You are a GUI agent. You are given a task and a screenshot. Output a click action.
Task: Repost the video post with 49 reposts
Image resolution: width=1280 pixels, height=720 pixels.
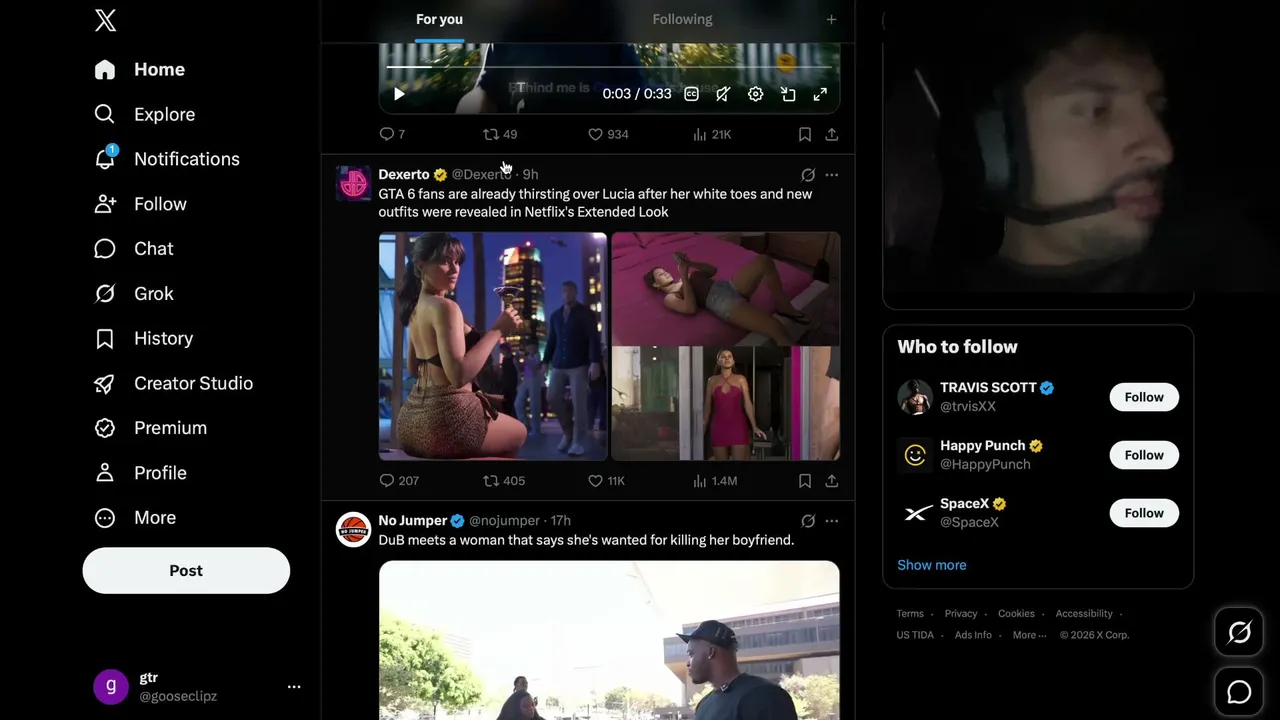(500, 134)
